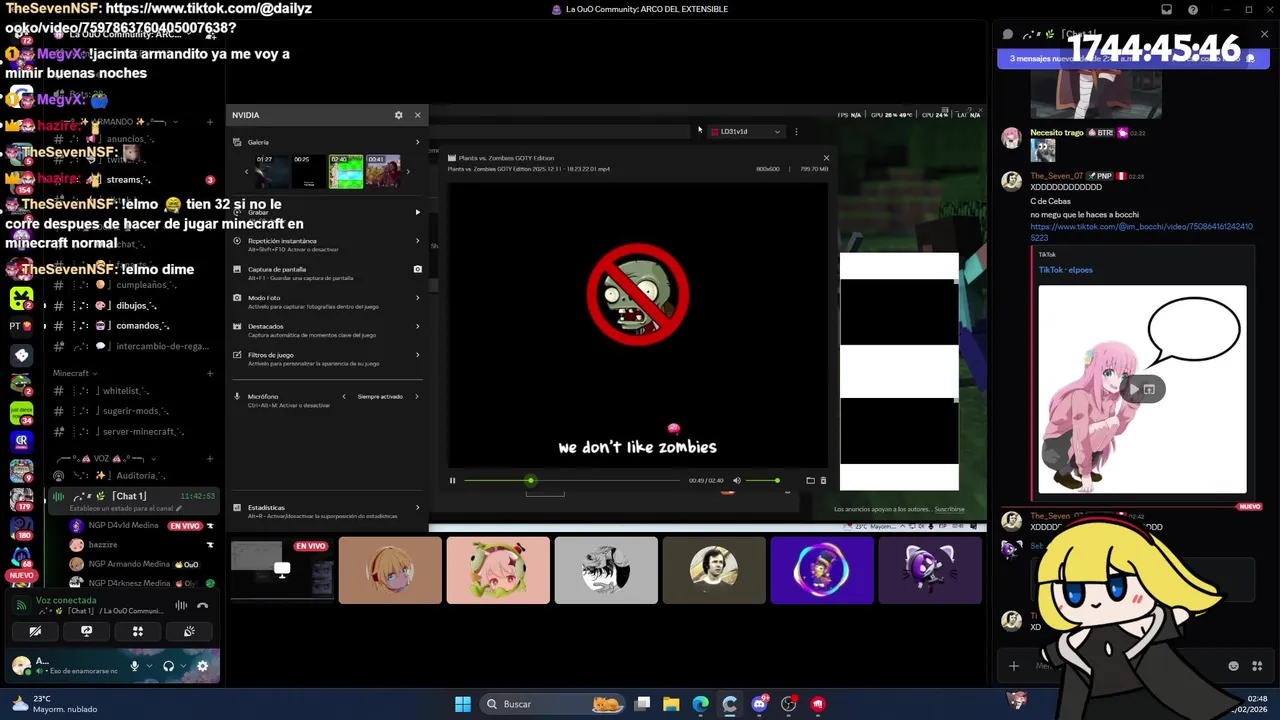
Task: Open Discord user settings gear
Action: 202,666
